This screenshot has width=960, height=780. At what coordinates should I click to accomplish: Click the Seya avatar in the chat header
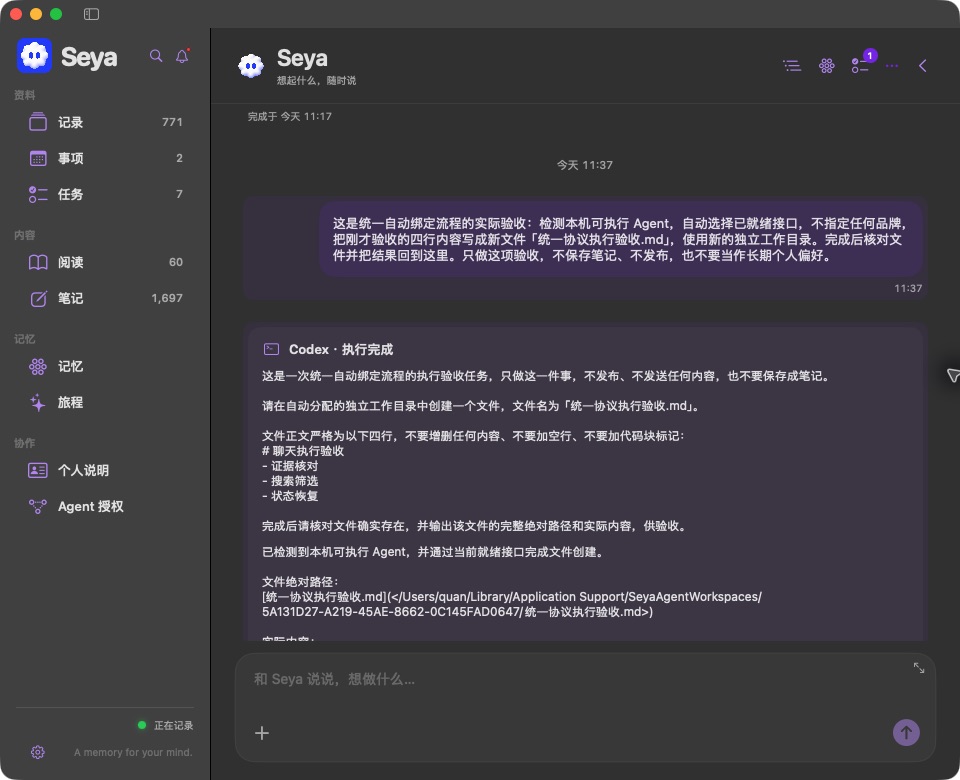pyautogui.click(x=251, y=66)
